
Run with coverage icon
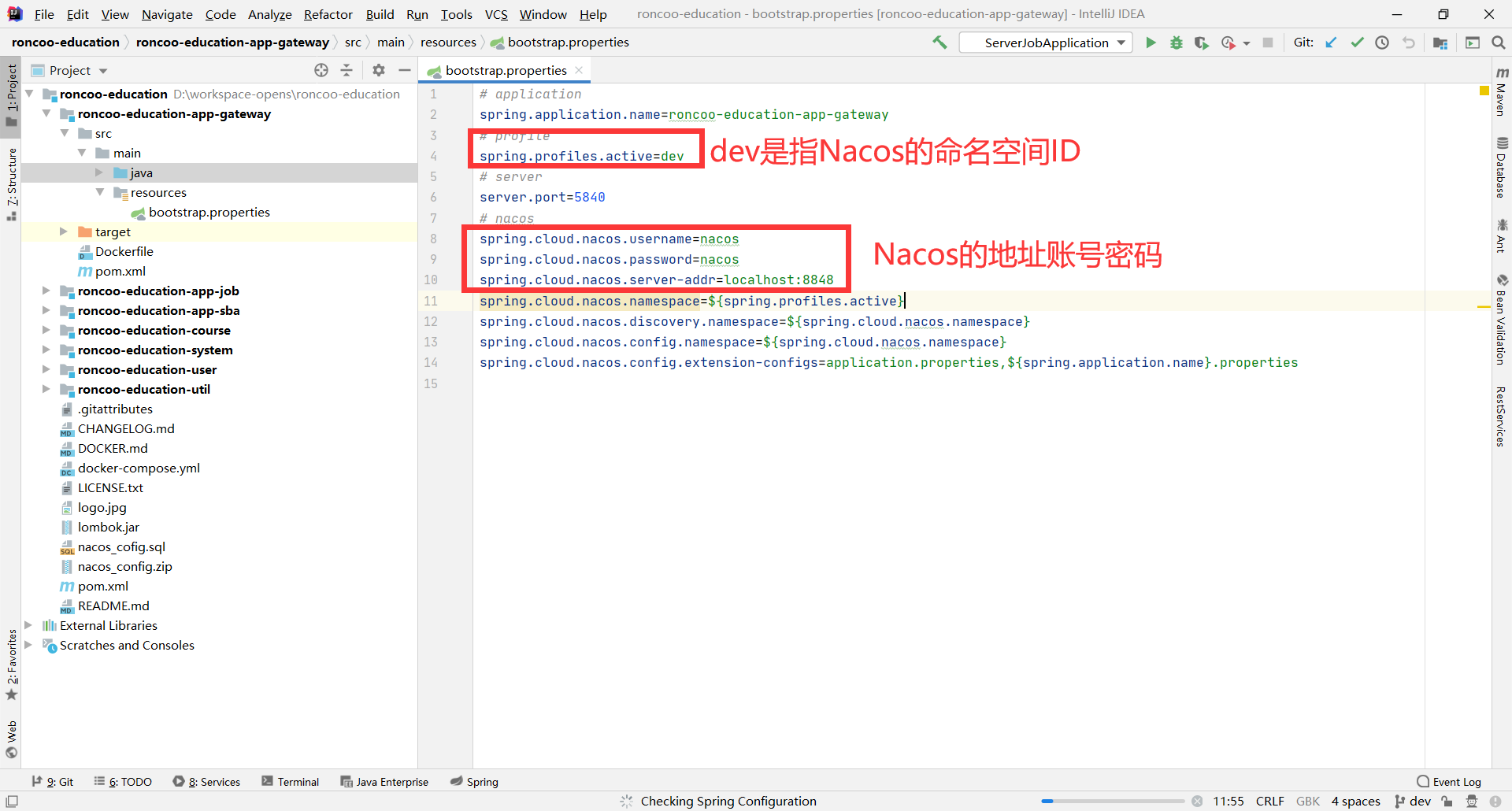tap(1201, 43)
